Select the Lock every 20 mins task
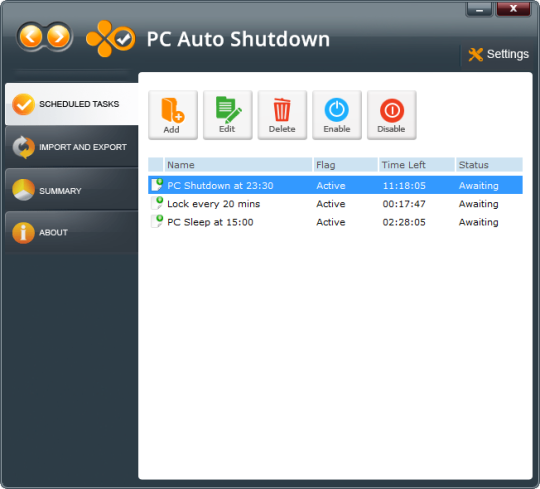540x489 pixels. pyautogui.click(x=335, y=204)
